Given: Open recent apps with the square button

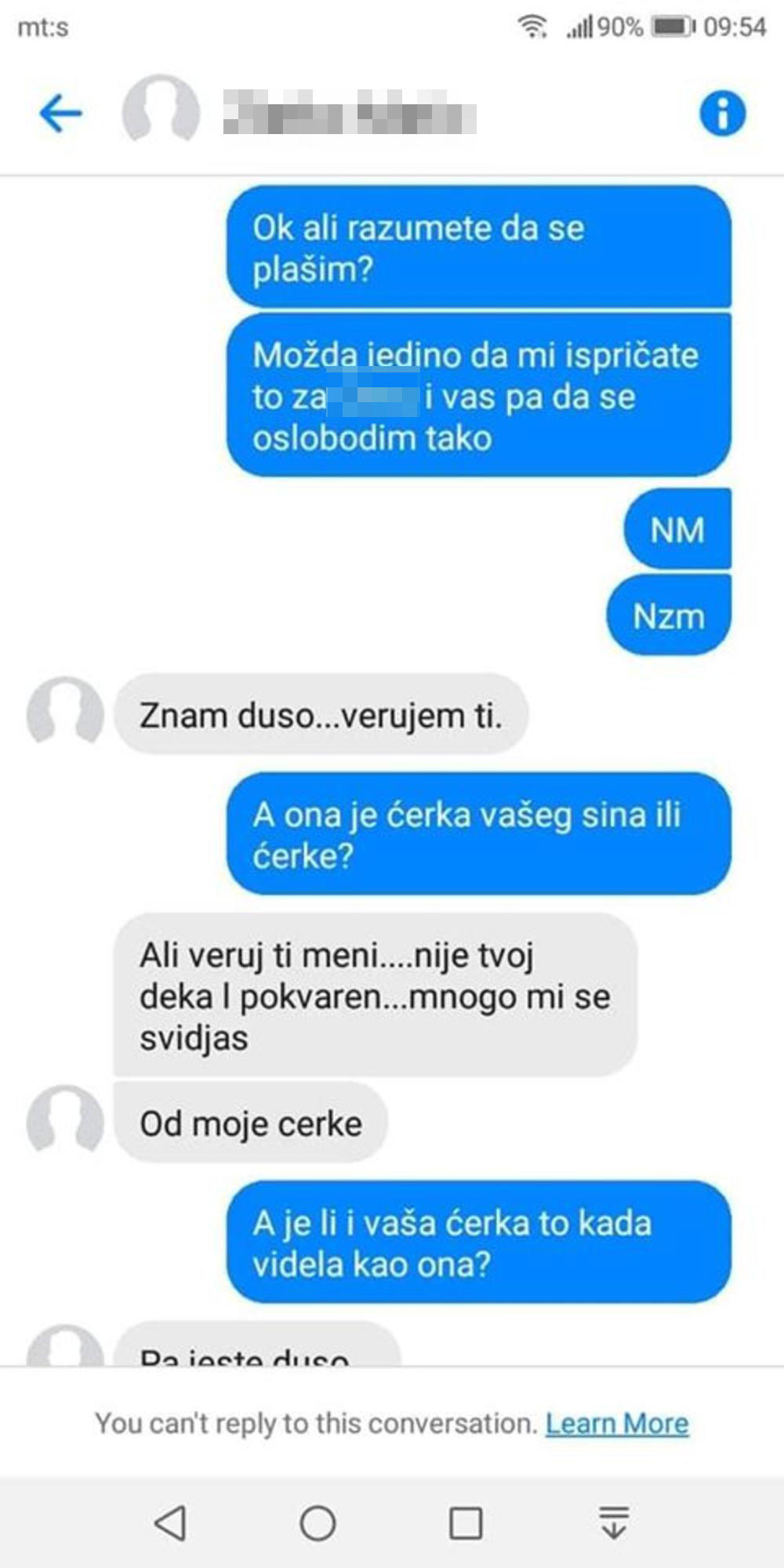Looking at the screenshot, I should [x=466, y=1523].
